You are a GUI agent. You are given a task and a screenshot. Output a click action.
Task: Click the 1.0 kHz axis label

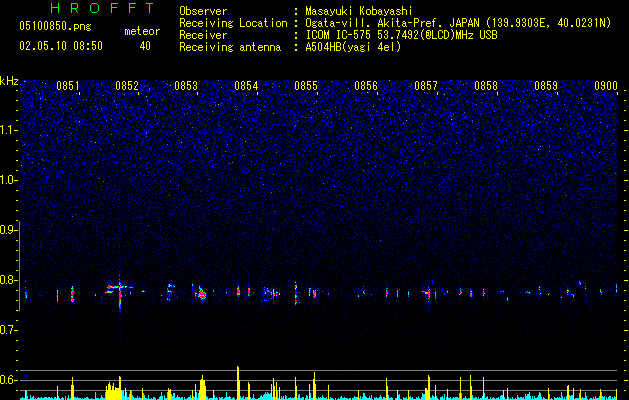pos(8,180)
